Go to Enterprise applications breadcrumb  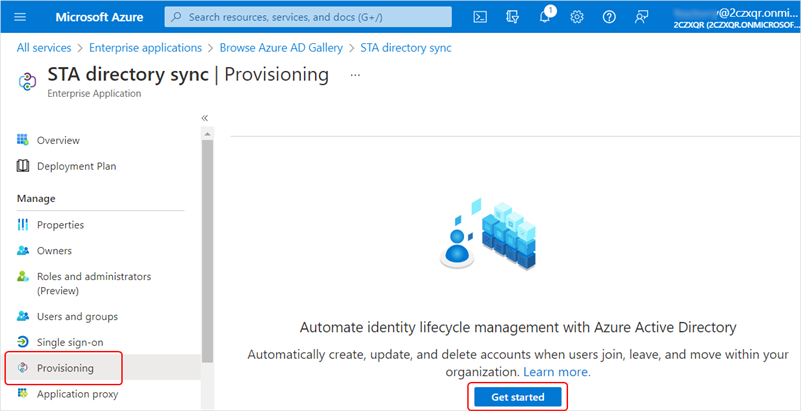coord(146,47)
